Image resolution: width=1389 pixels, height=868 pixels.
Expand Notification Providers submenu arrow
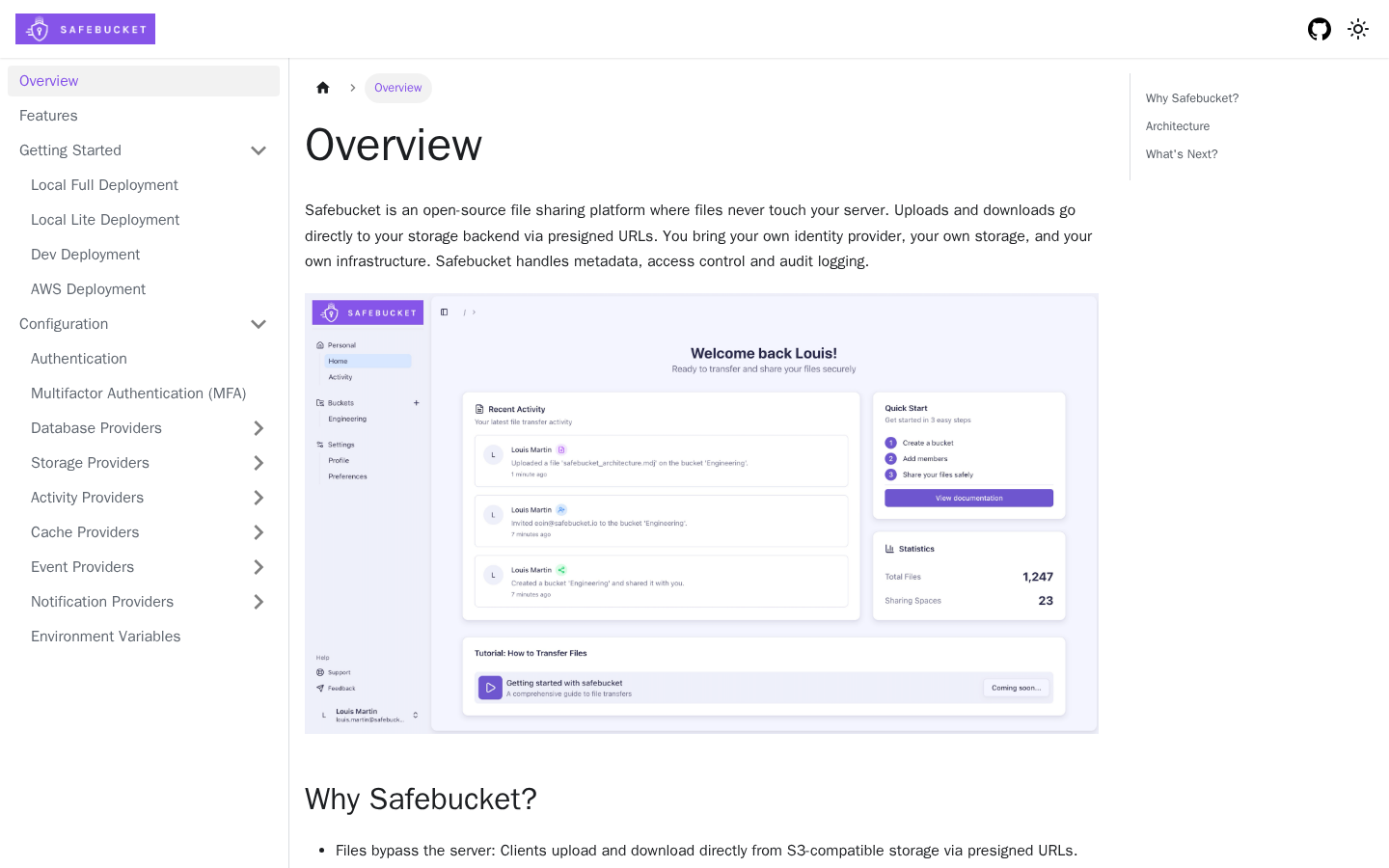(259, 602)
